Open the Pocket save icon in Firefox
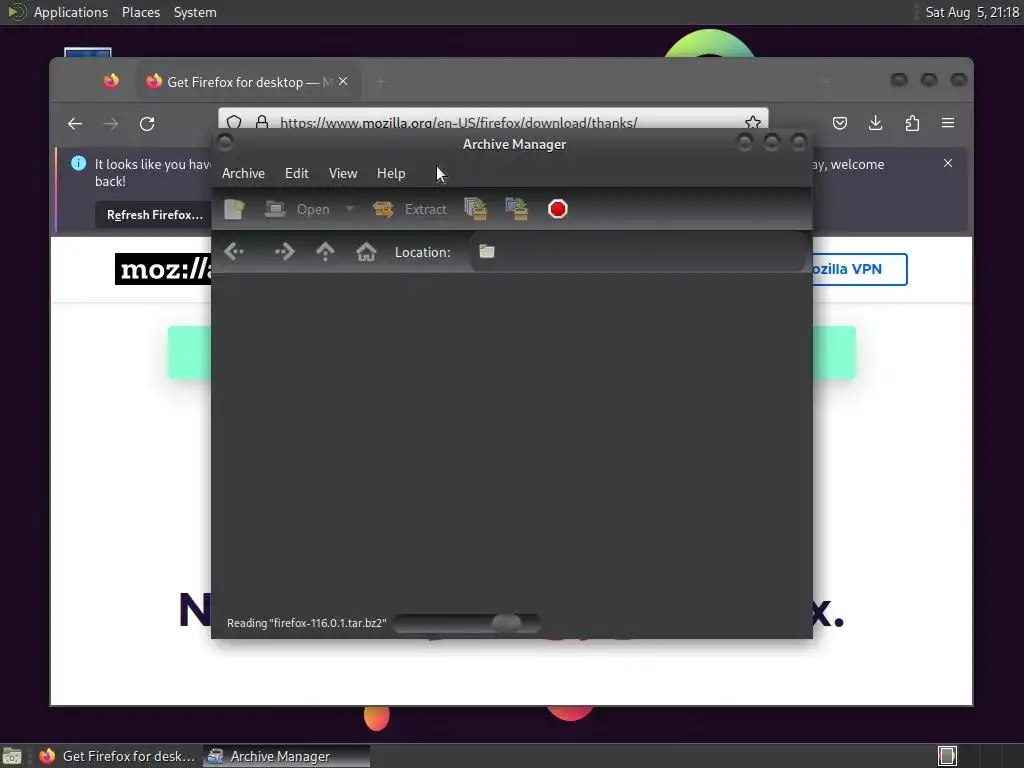 840,123
